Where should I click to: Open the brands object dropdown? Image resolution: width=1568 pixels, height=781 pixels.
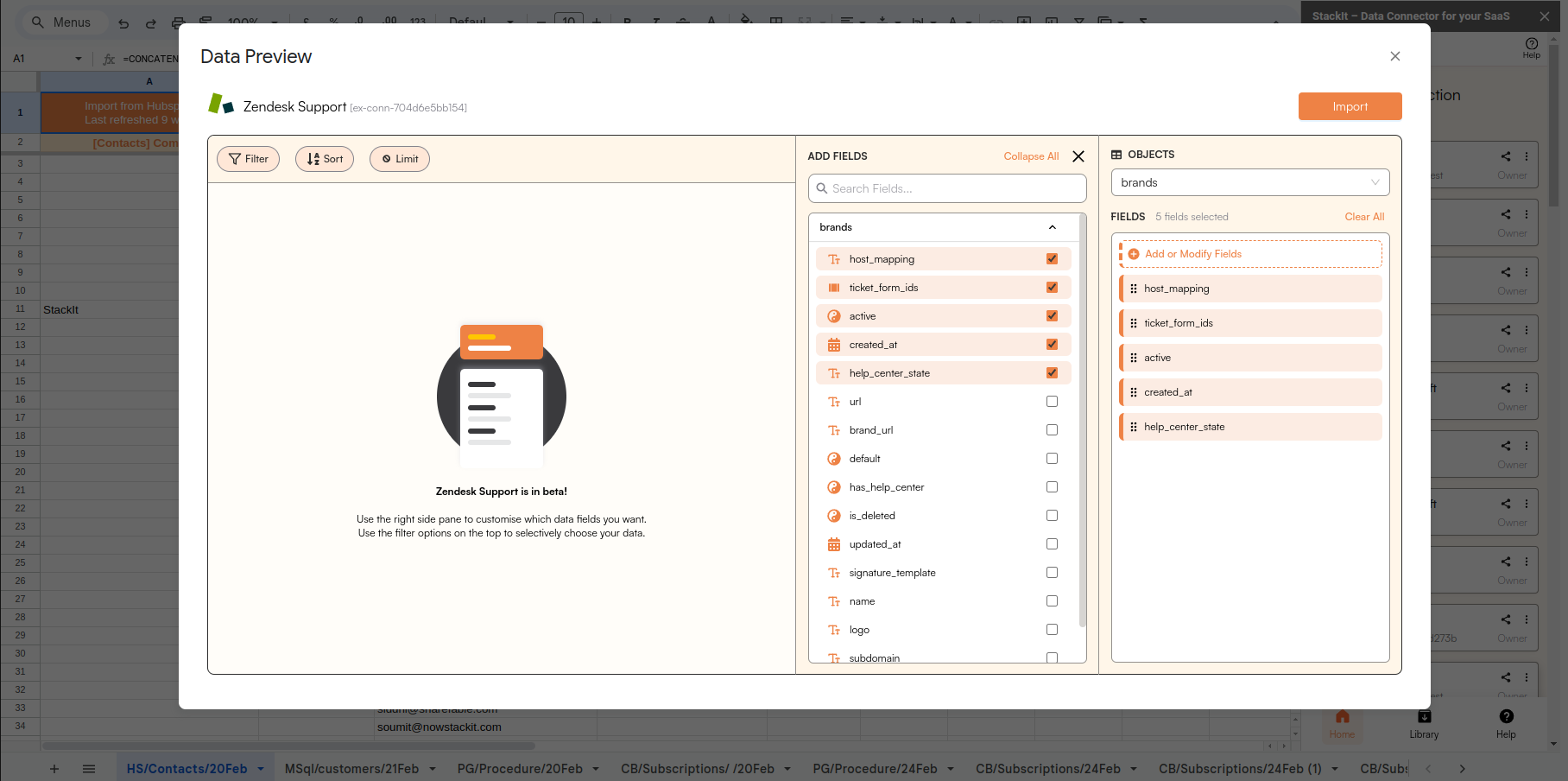[1250, 182]
